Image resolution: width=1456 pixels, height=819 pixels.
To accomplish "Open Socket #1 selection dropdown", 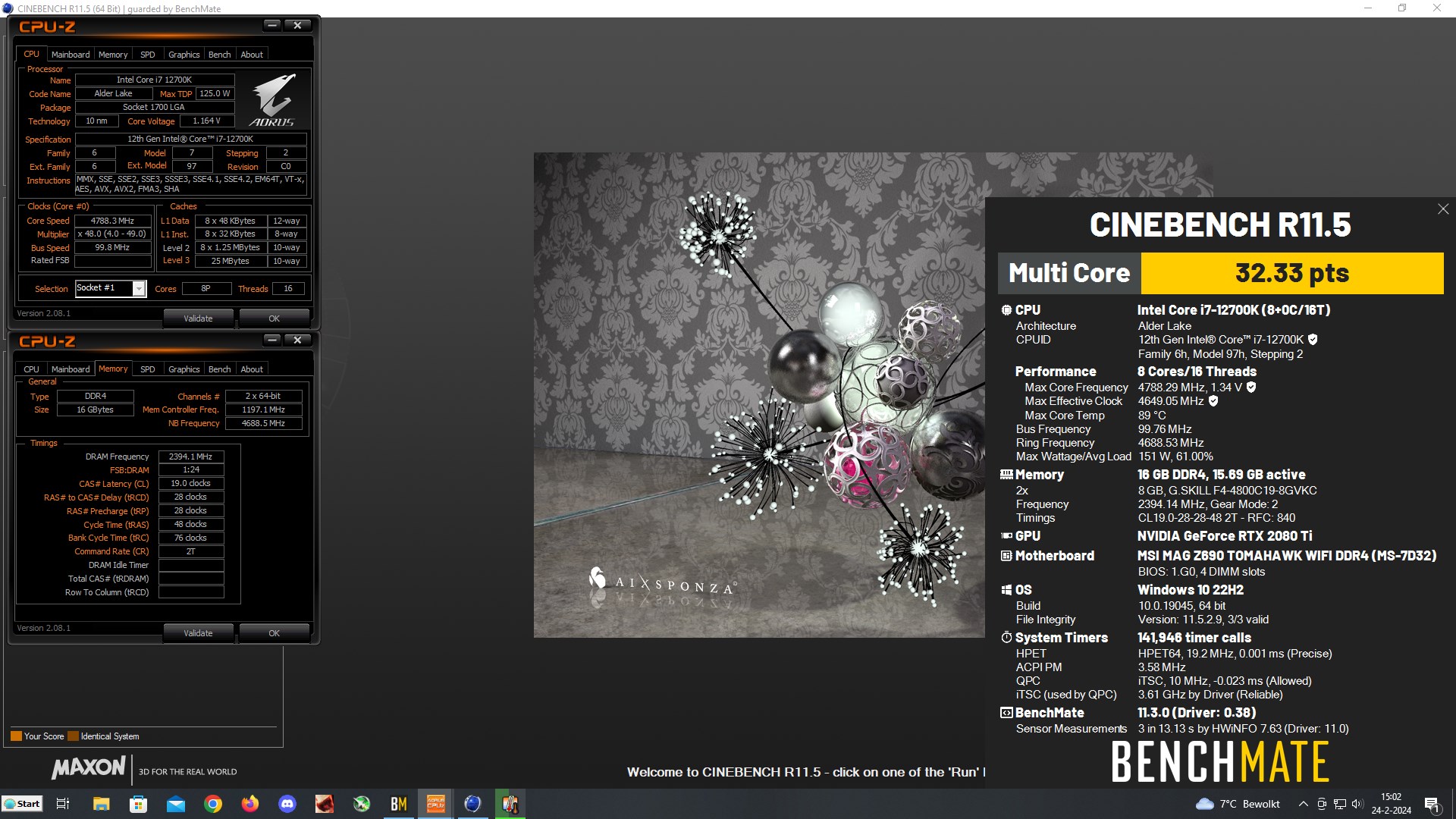I will pos(139,288).
